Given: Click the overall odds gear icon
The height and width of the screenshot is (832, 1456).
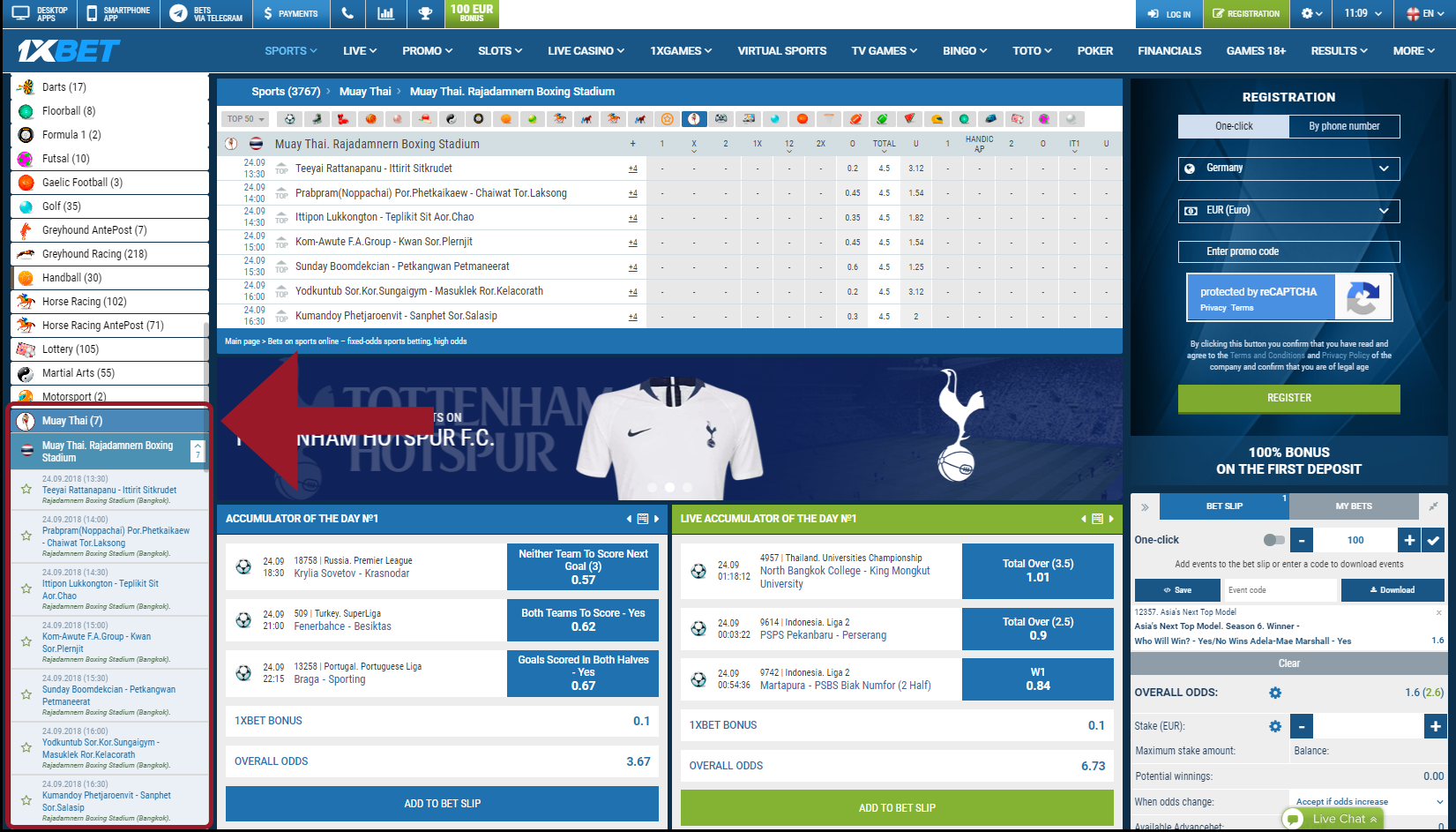Looking at the screenshot, I should pos(1274,693).
